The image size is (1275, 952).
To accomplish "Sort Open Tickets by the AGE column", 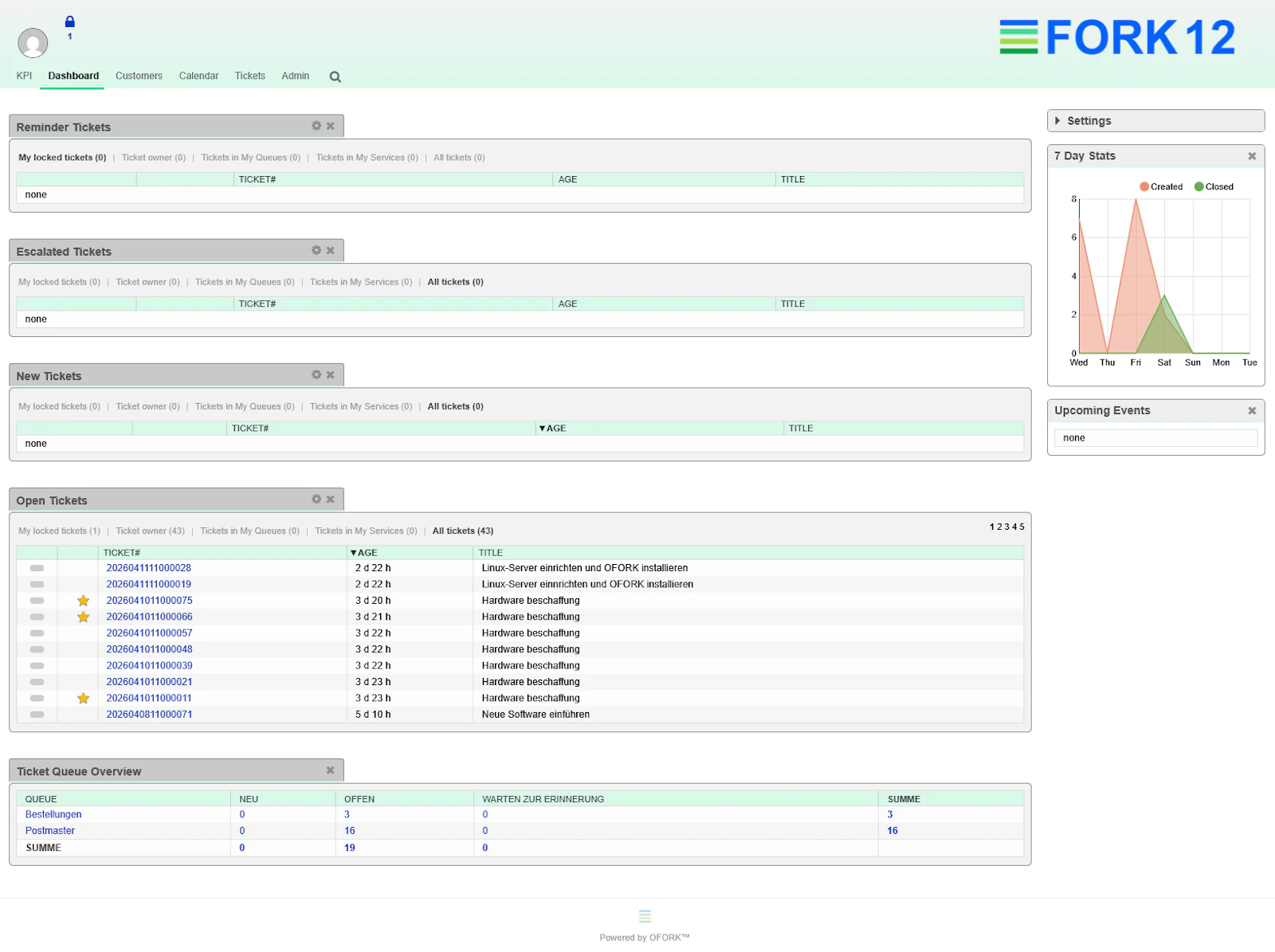I will 364,553.
